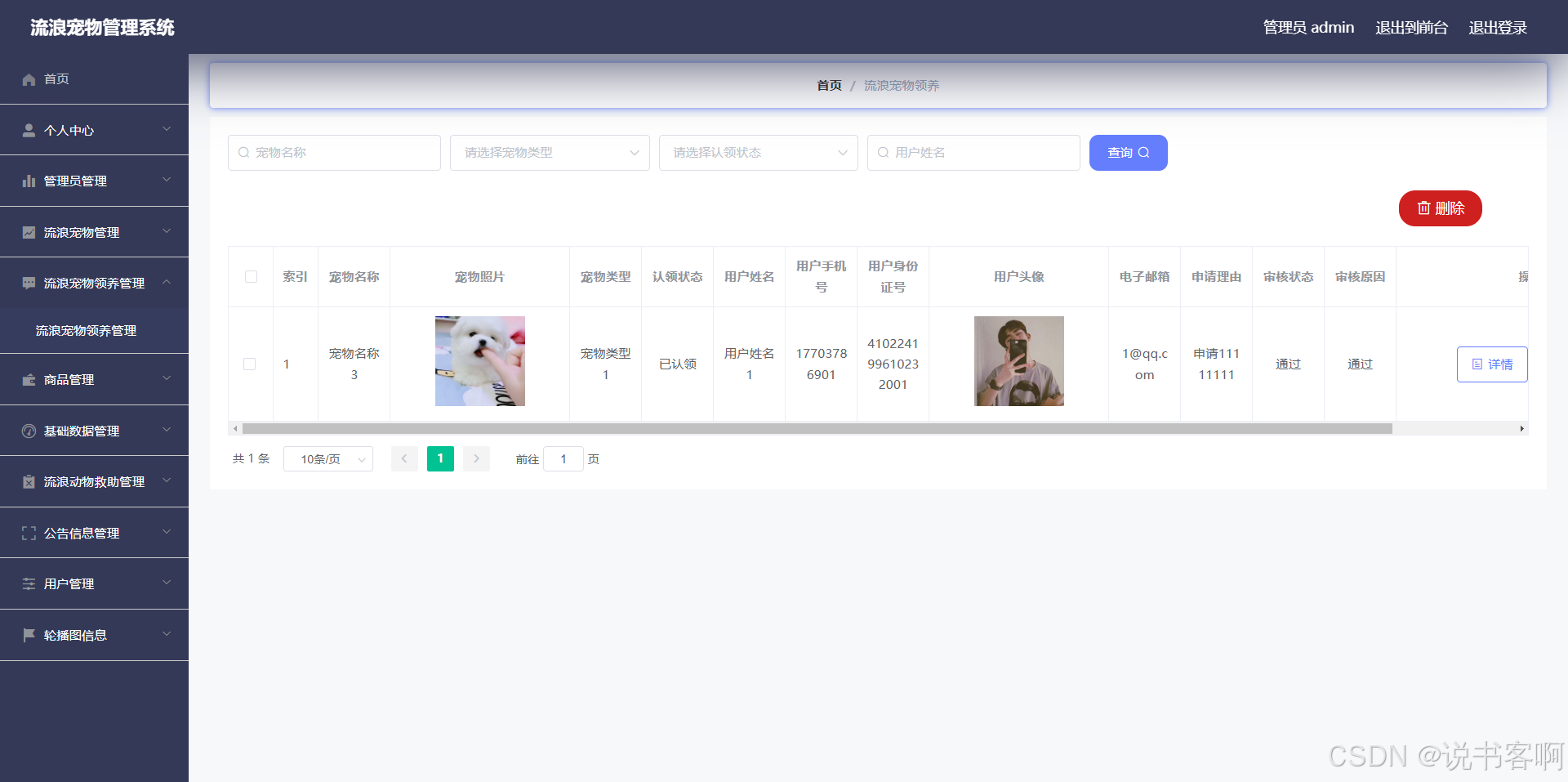This screenshot has height=782, width=1568.
Task: Click 退出到前台 link
Action: tap(1411, 28)
